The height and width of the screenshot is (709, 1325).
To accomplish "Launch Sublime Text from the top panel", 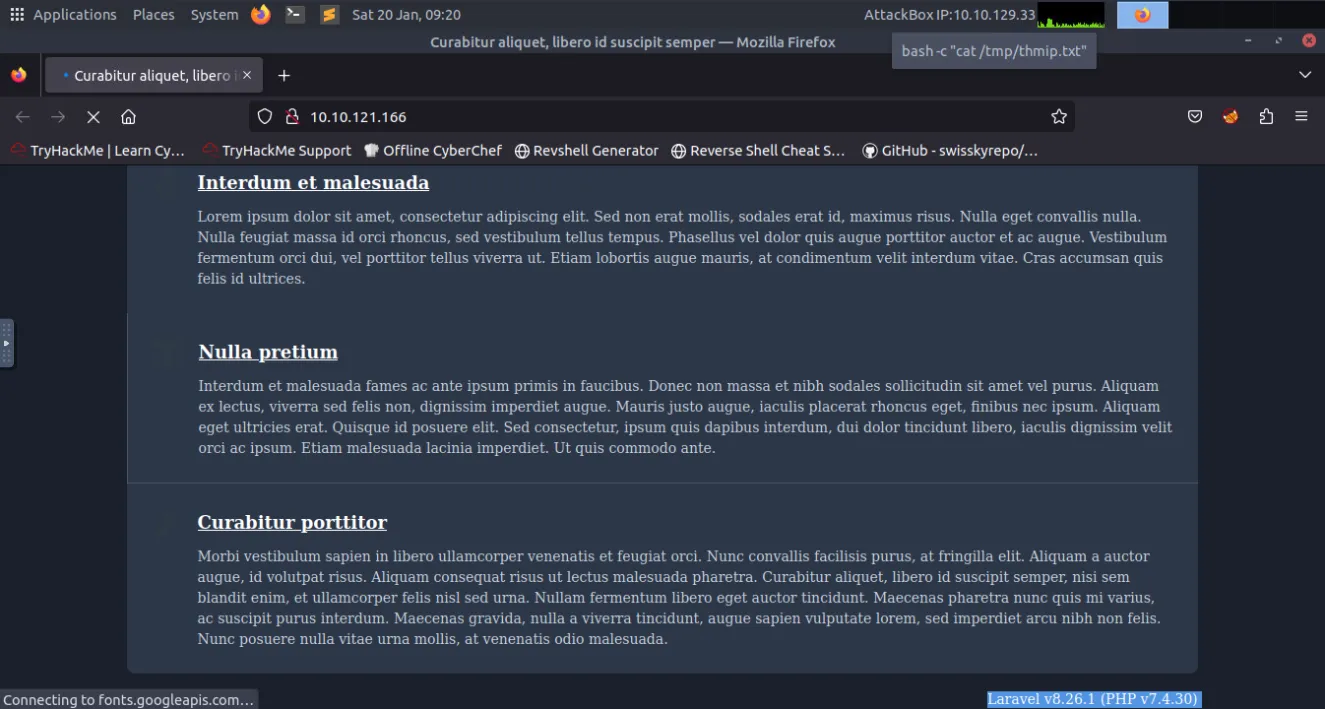I will tap(330, 14).
